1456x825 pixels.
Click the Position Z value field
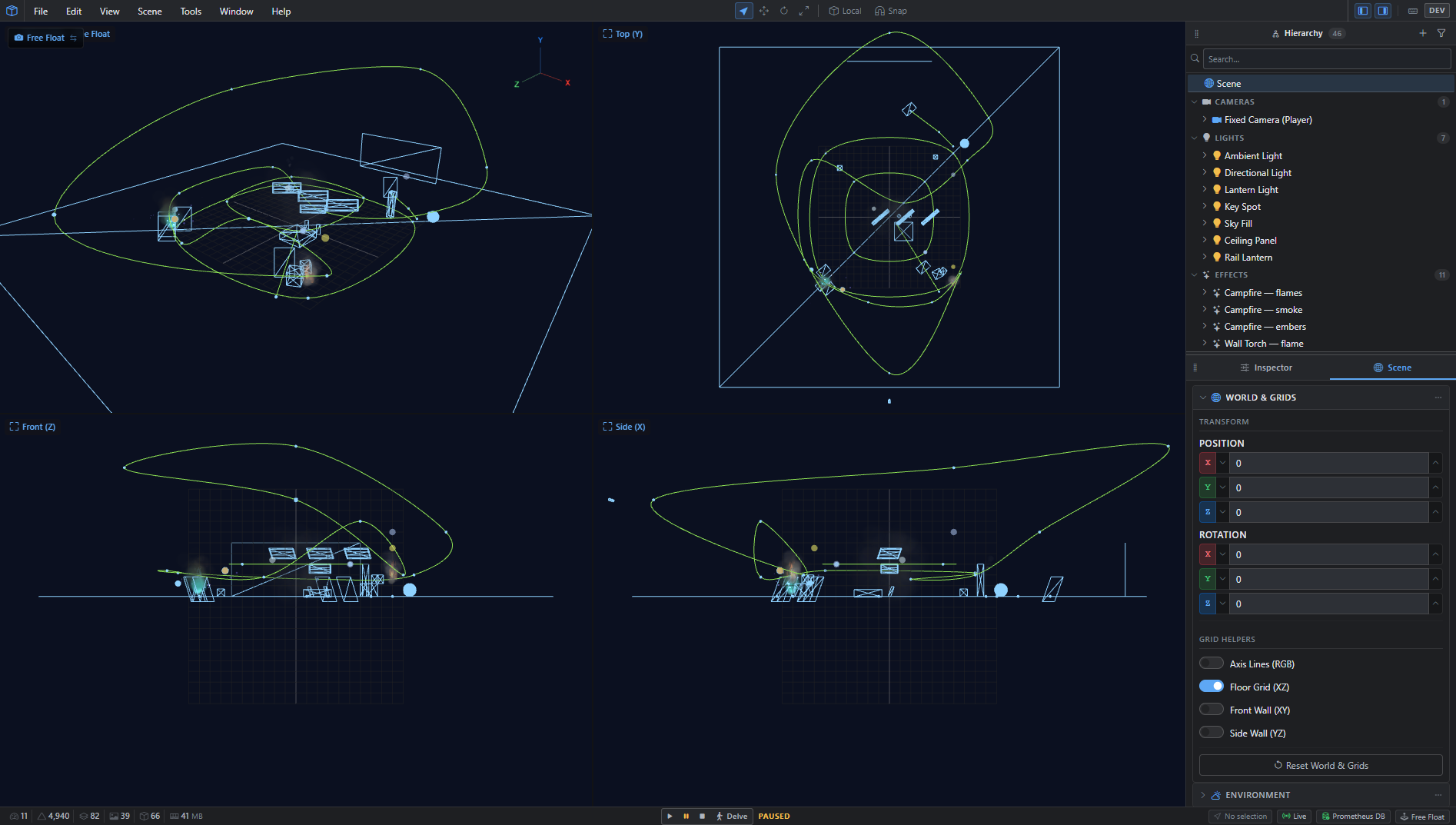tap(1328, 512)
